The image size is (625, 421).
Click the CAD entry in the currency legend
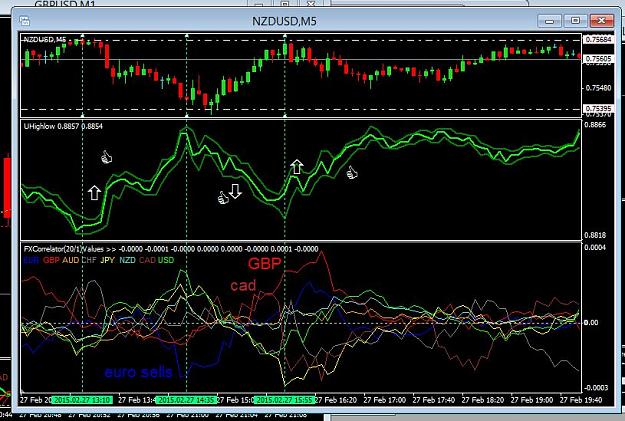pos(147,260)
